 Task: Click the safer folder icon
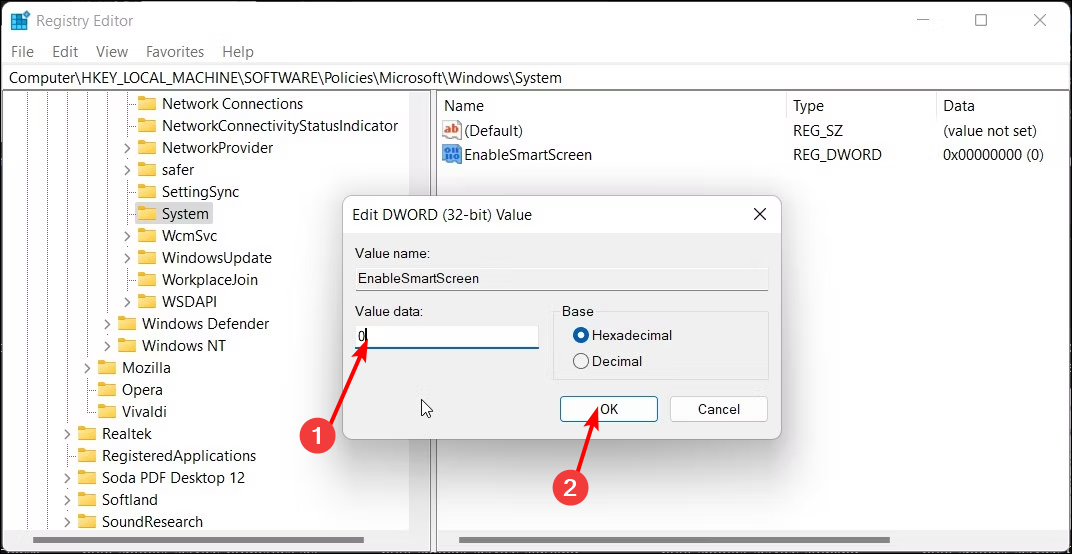pyautogui.click(x=147, y=170)
